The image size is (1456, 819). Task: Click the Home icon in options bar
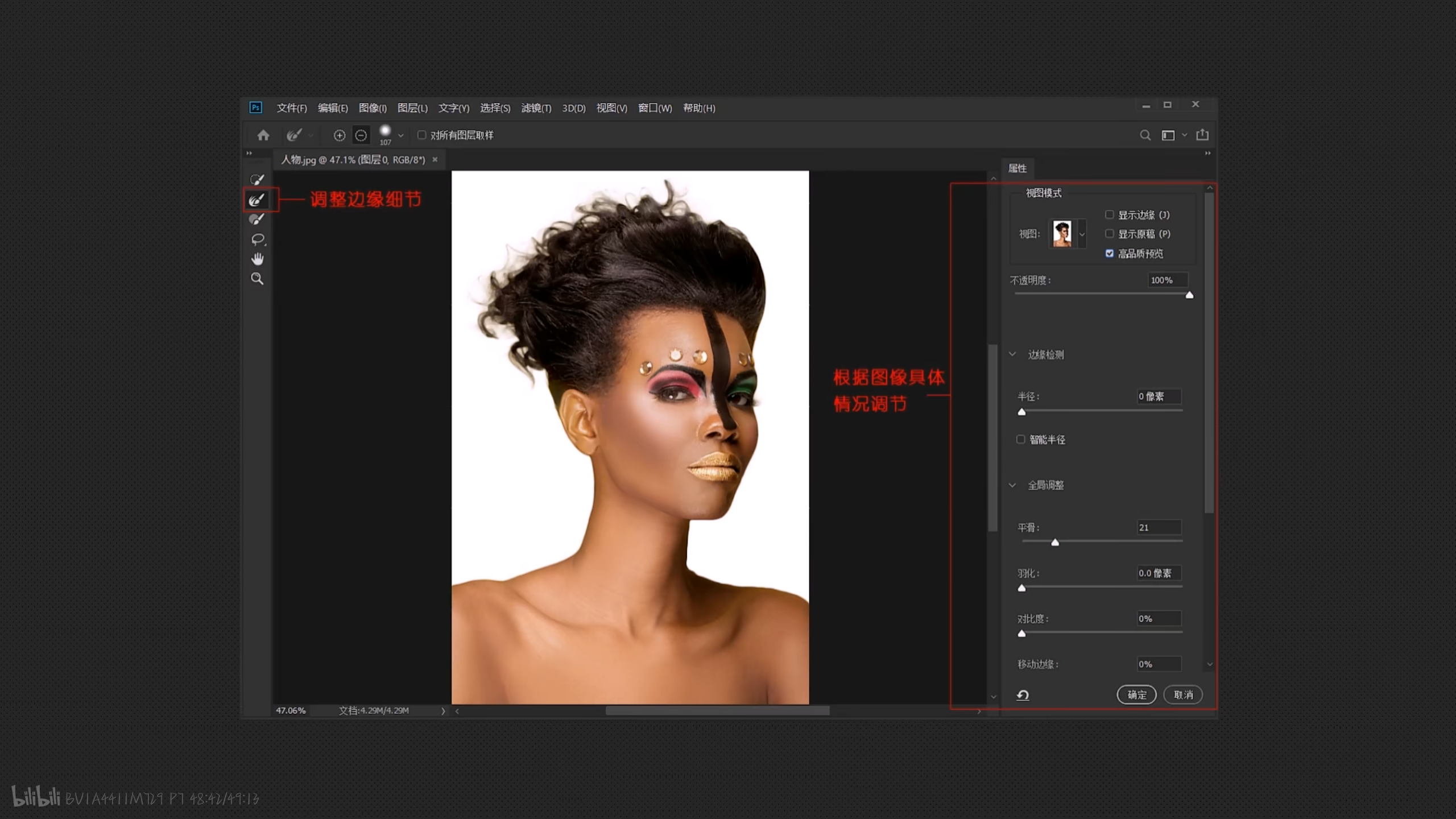click(x=263, y=135)
